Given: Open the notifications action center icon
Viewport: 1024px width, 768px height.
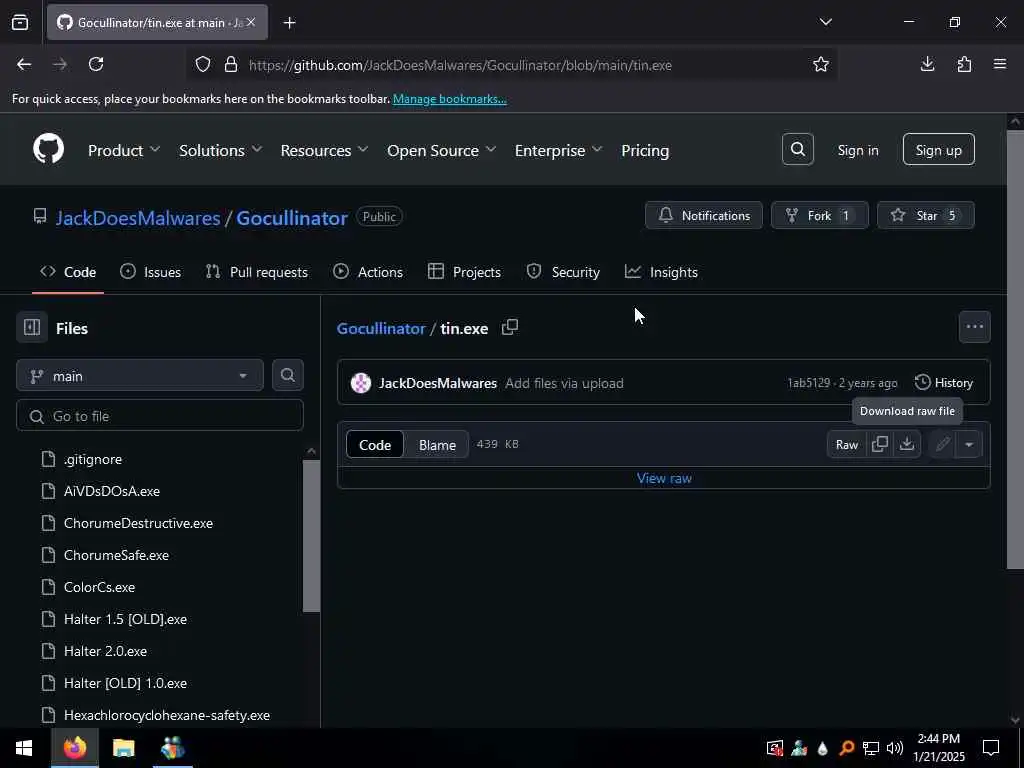Looking at the screenshot, I should pyautogui.click(x=991, y=748).
